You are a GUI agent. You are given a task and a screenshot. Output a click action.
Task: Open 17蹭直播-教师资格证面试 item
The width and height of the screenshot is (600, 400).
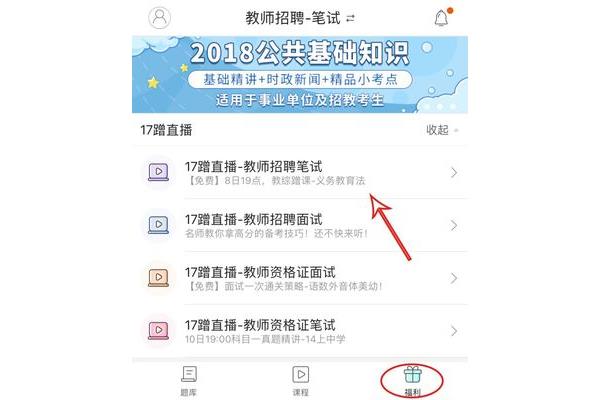coord(300,278)
